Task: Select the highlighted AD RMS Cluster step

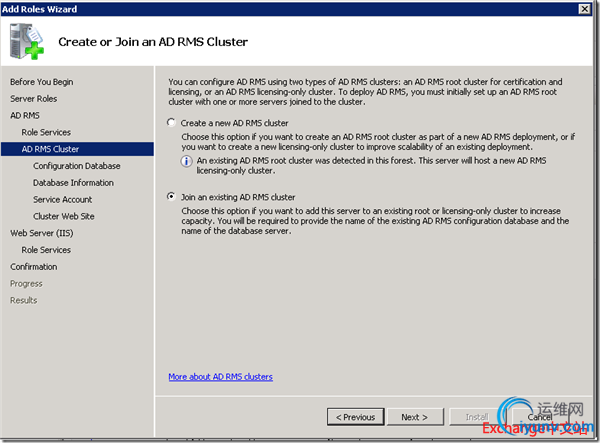Action: pyautogui.click(x=77, y=149)
